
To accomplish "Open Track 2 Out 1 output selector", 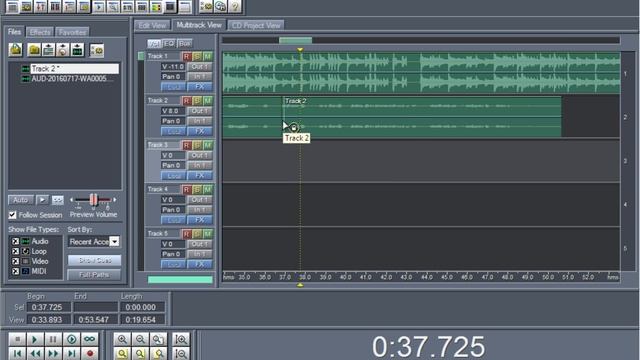I will 200,111.
